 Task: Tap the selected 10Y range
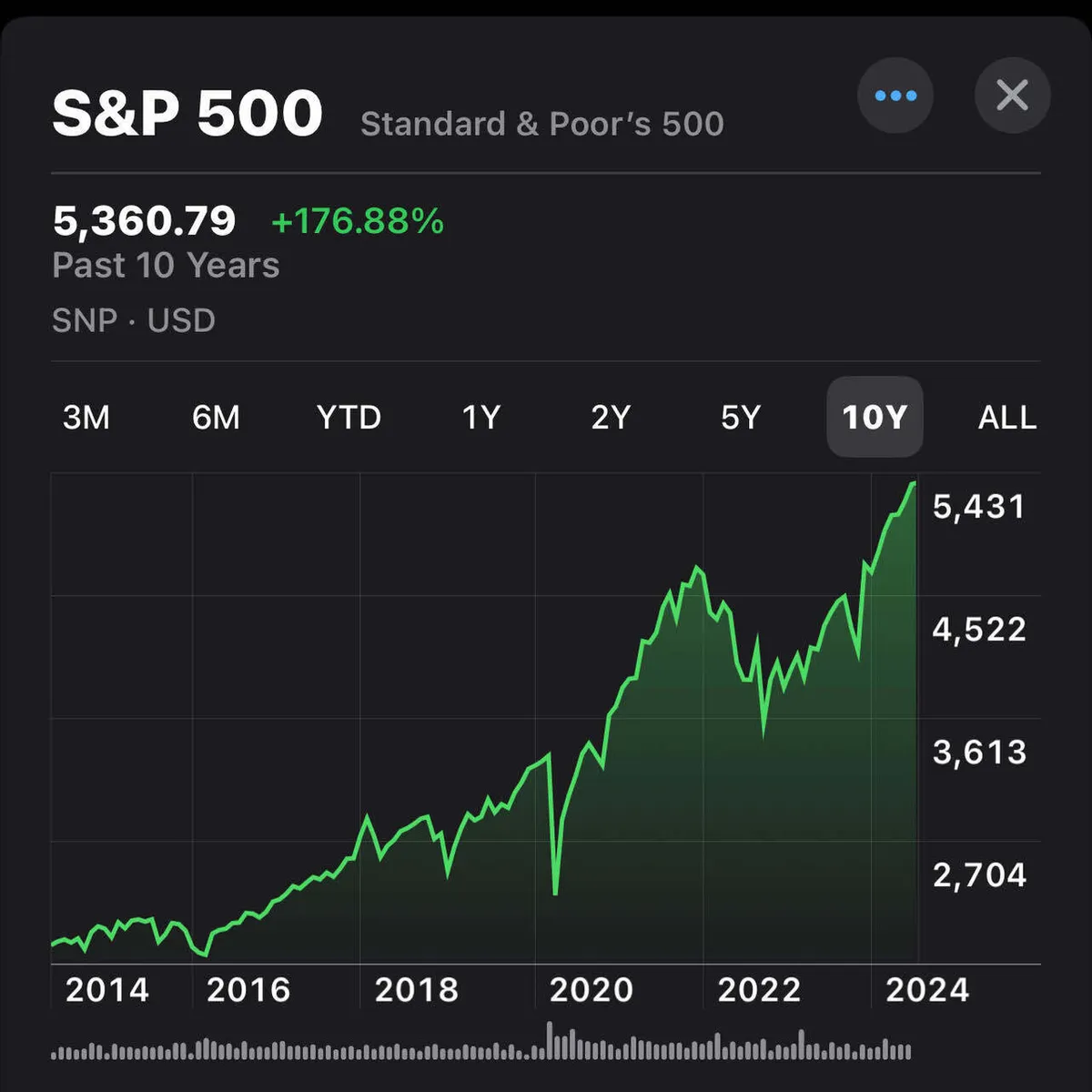coord(875,418)
